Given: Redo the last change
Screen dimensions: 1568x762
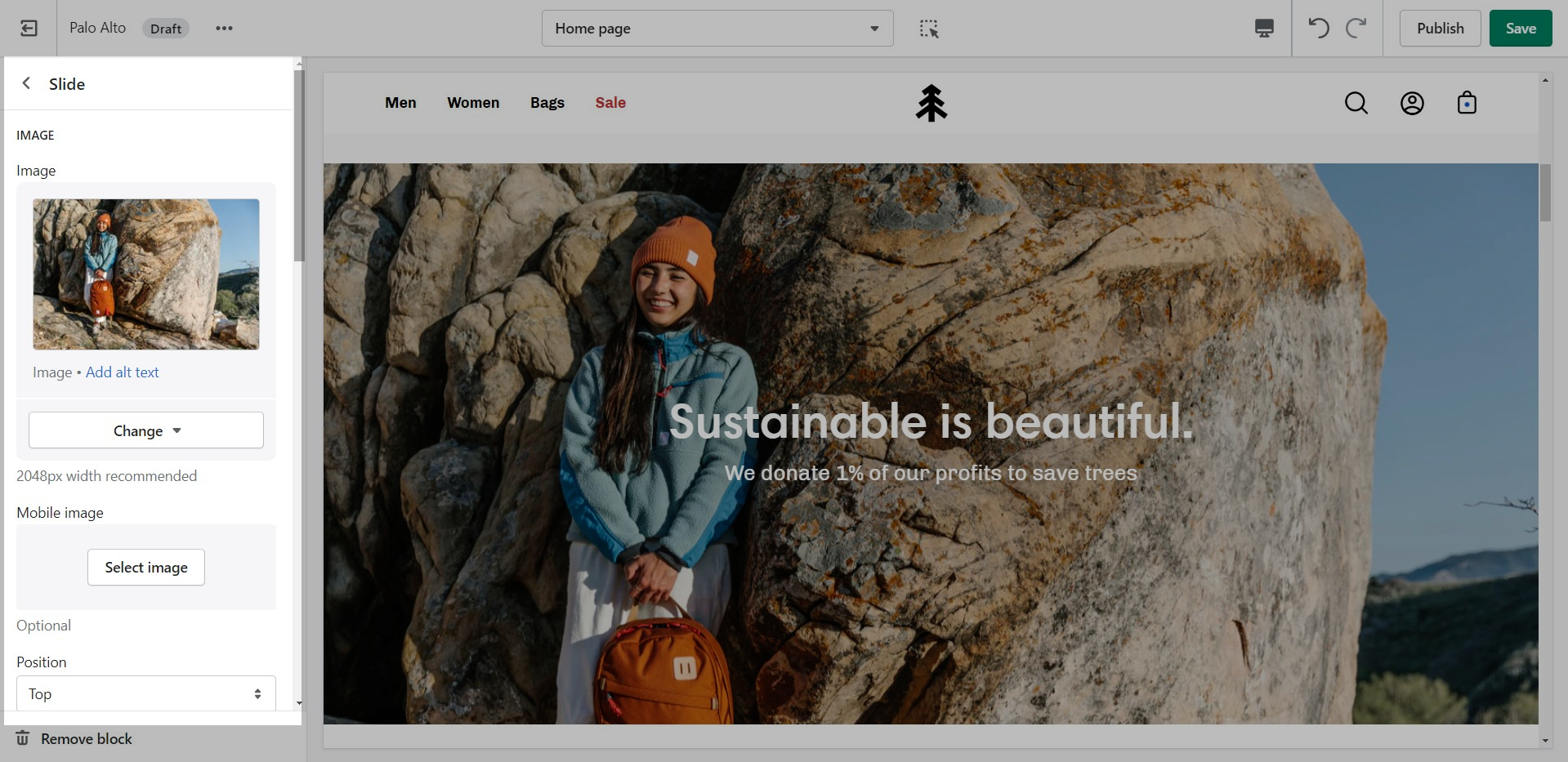Looking at the screenshot, I should coord(1356,29).
